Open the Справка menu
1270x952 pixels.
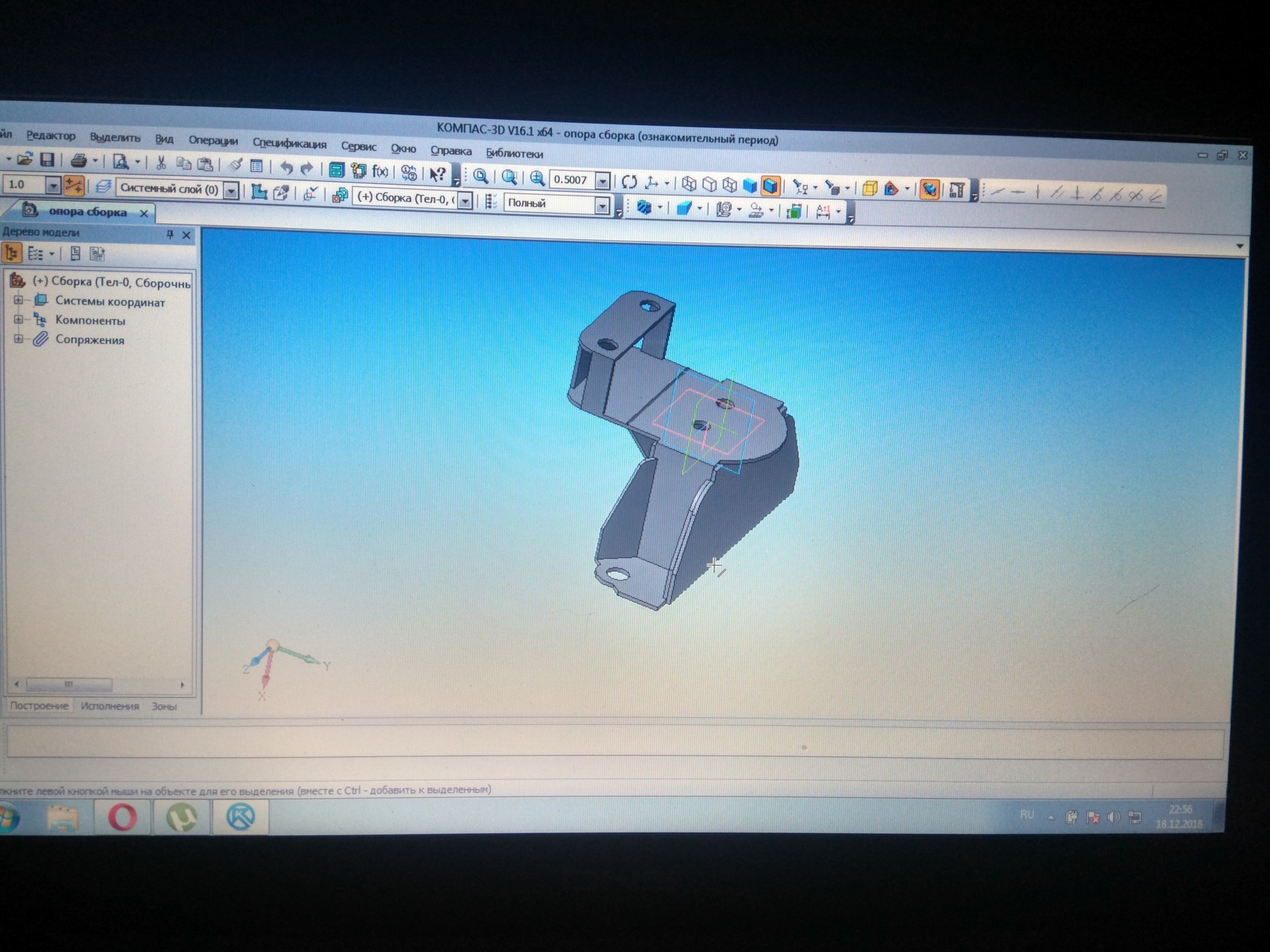coord(451,151)
